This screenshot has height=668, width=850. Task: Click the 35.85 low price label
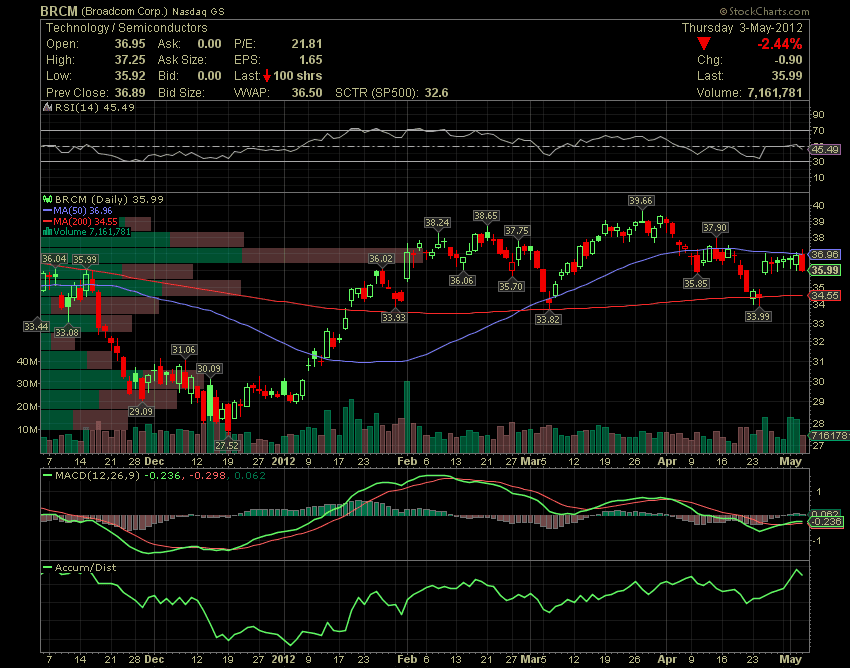click(x=696, y=283)
